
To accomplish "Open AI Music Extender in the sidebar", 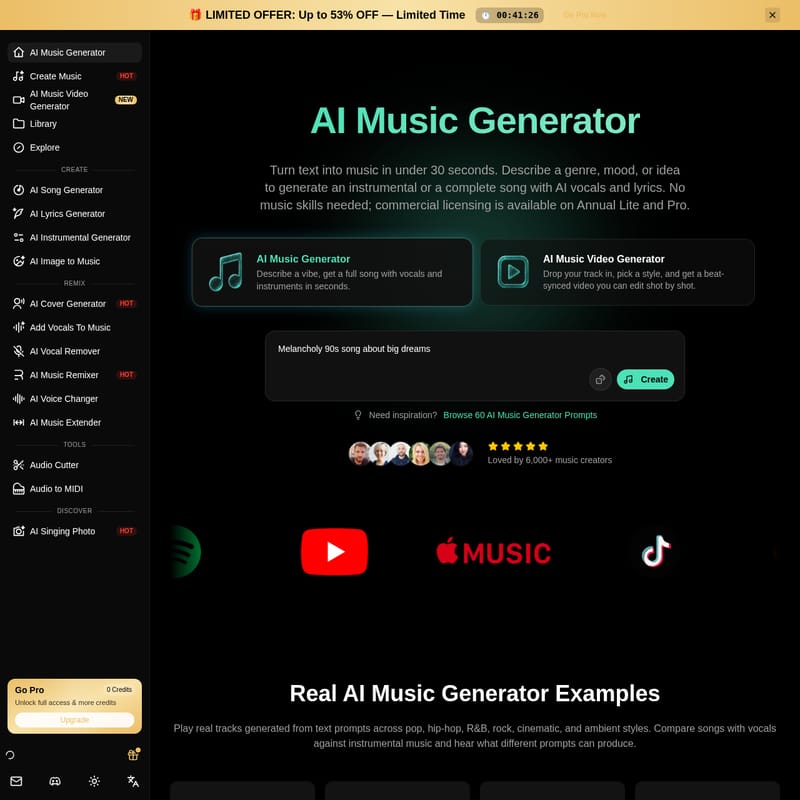I will click(74, 422).
